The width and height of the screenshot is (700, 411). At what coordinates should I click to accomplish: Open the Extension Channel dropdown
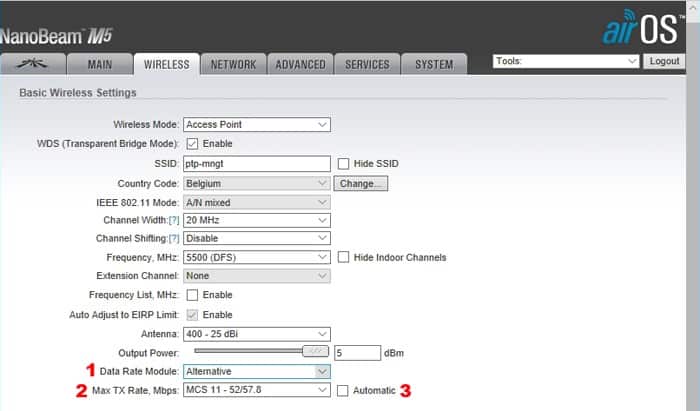click(257, 276)
